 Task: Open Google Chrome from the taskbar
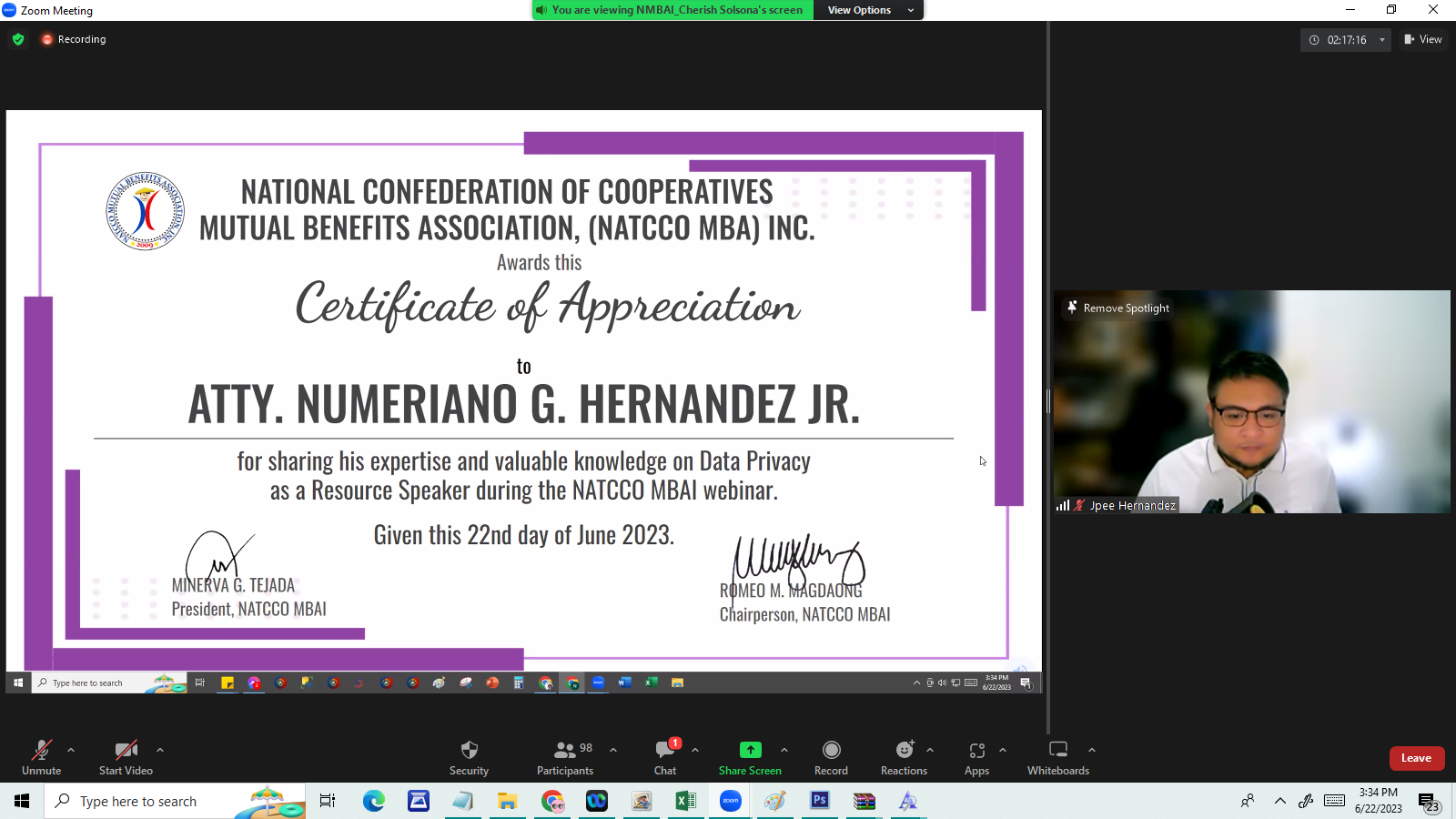click(552, 801)
